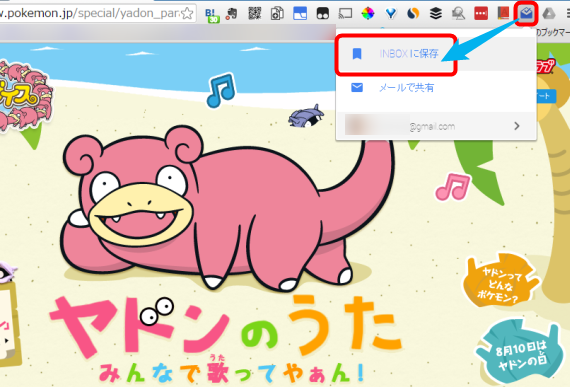
Task: Click the Buffer stacked-layers extension
Action: click(x=435, y=14)
